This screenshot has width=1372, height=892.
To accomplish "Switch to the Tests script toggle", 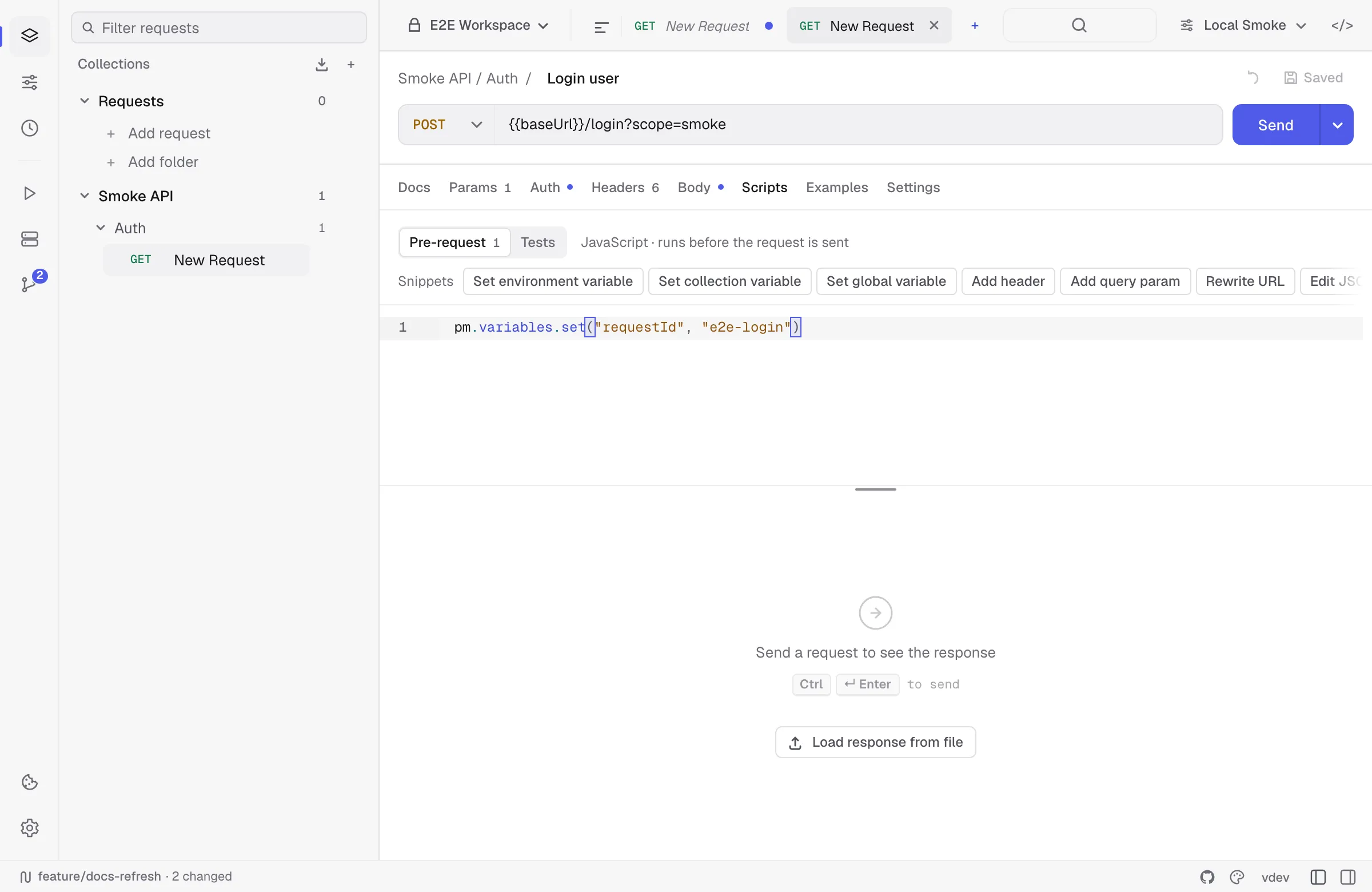I will (537, 242).
